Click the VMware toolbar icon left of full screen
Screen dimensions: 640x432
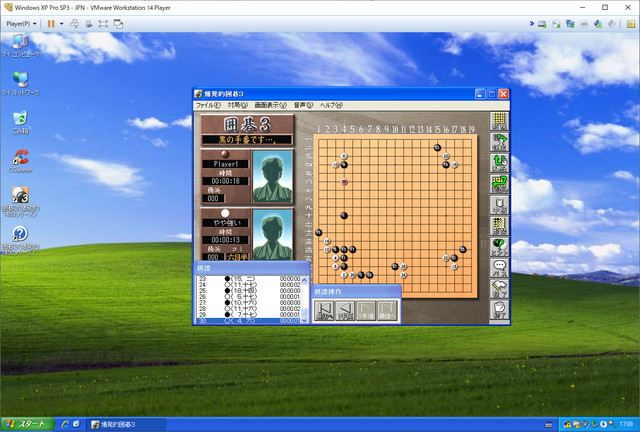(x=89, y=24)
